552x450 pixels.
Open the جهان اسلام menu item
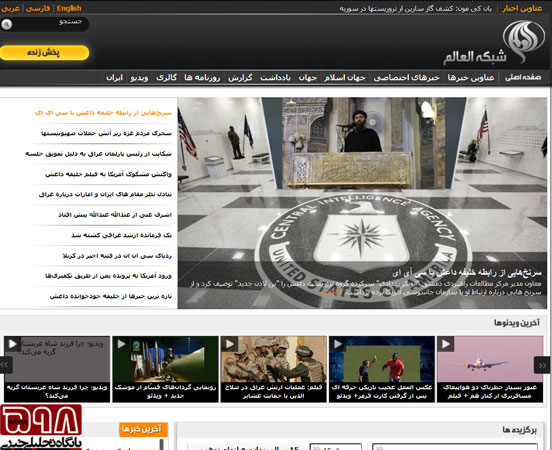point(345,77)
